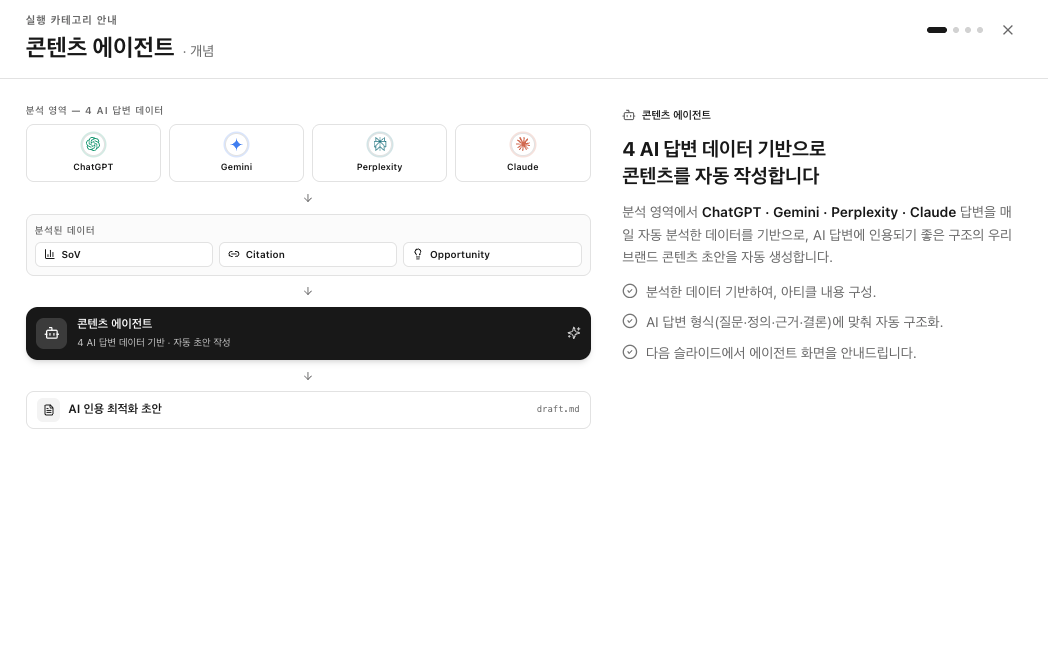Close the guide with the X button
This screenshot has width=1048, height=653.
[x=1008, y=30]
